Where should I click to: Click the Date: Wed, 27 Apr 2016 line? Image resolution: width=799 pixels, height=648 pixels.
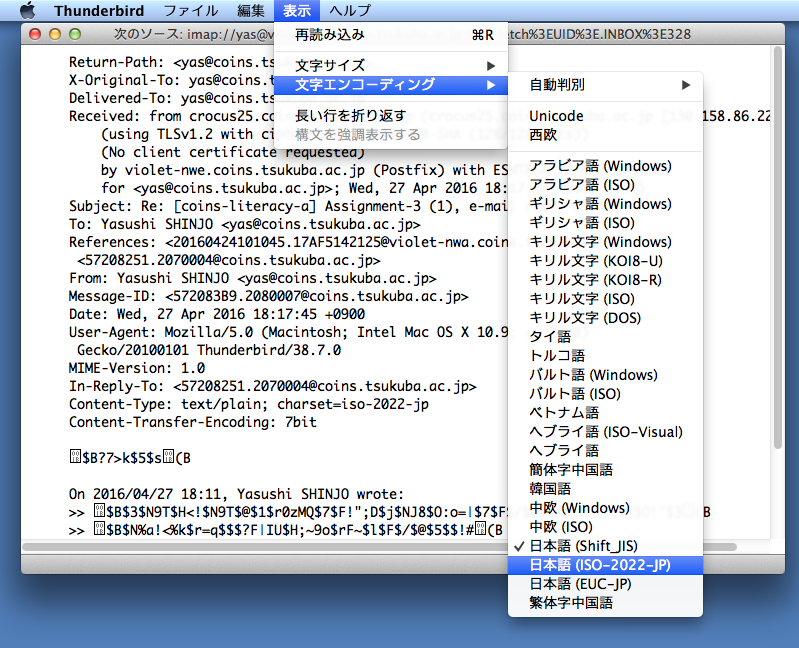[x=217, y=314]
